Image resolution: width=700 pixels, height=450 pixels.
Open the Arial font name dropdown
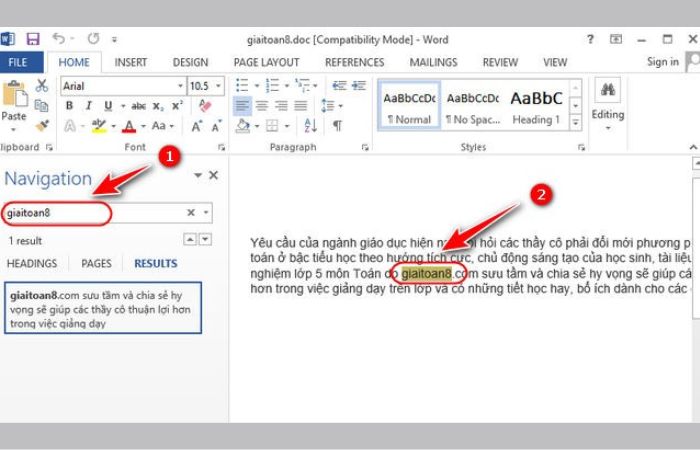coord(180,86)
